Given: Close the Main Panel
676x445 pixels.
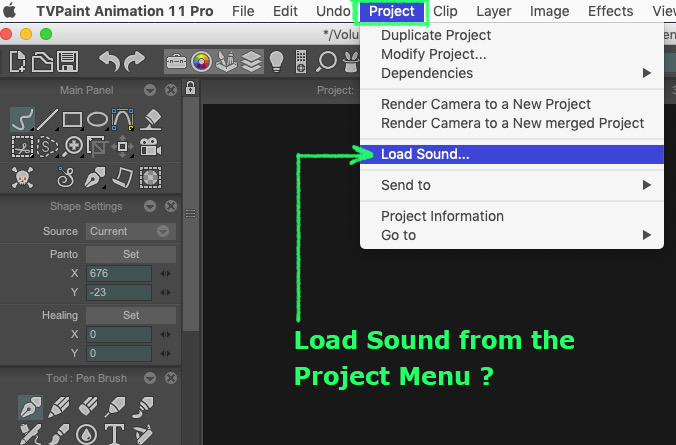Looking at the screenshot, I should [171, 90].
